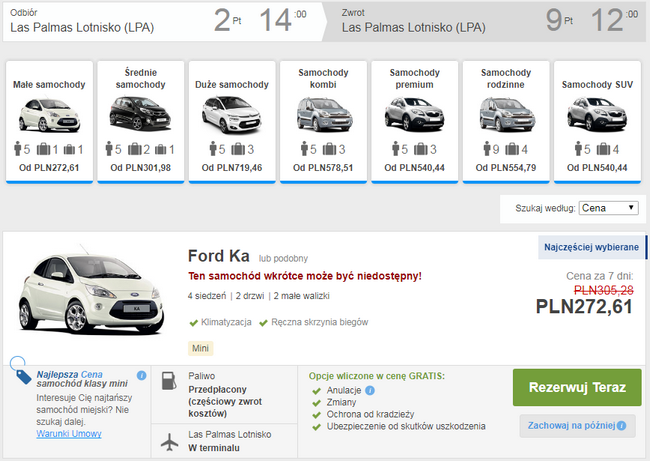
Task: Click the large suitcase icon in Średnie samochody
Action: coord(134,149)
